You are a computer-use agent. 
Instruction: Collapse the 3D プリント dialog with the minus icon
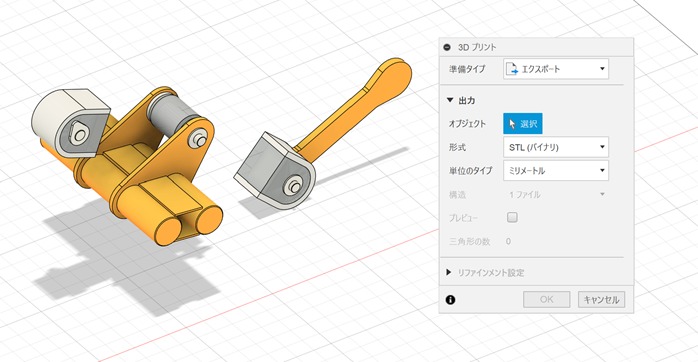tap(447, 47)
